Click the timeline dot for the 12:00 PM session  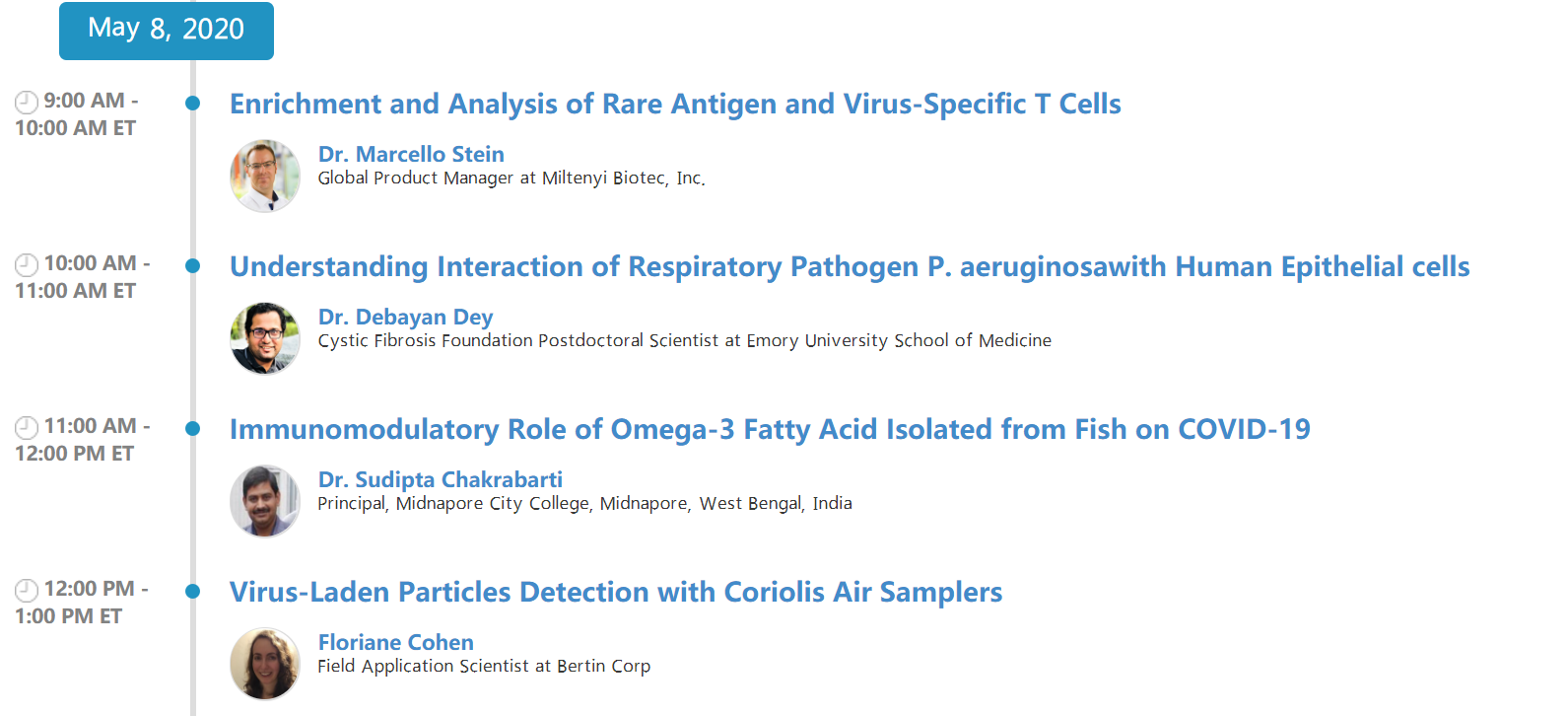pos(193,591)
